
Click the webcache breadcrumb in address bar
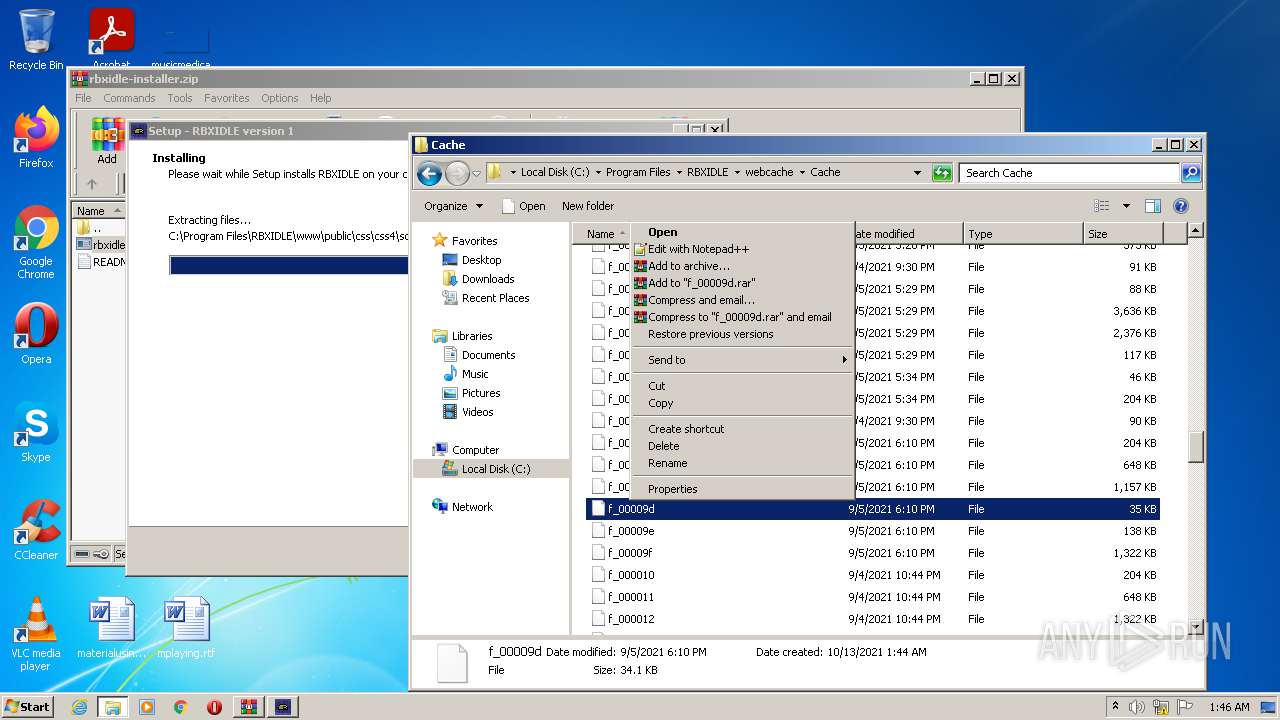coord(769,172)
